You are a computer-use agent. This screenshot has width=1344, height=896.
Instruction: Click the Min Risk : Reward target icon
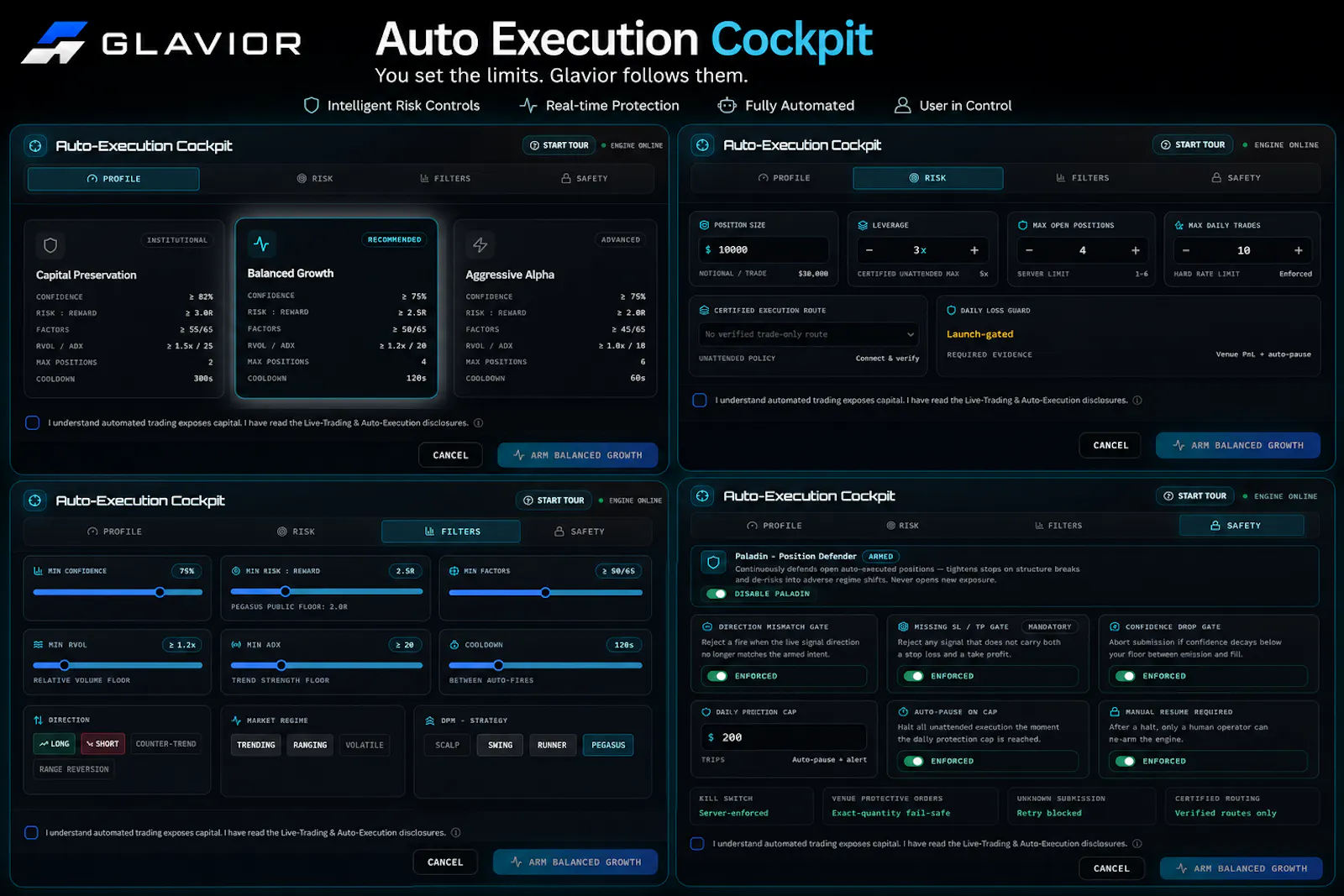(x=235, y=571)
